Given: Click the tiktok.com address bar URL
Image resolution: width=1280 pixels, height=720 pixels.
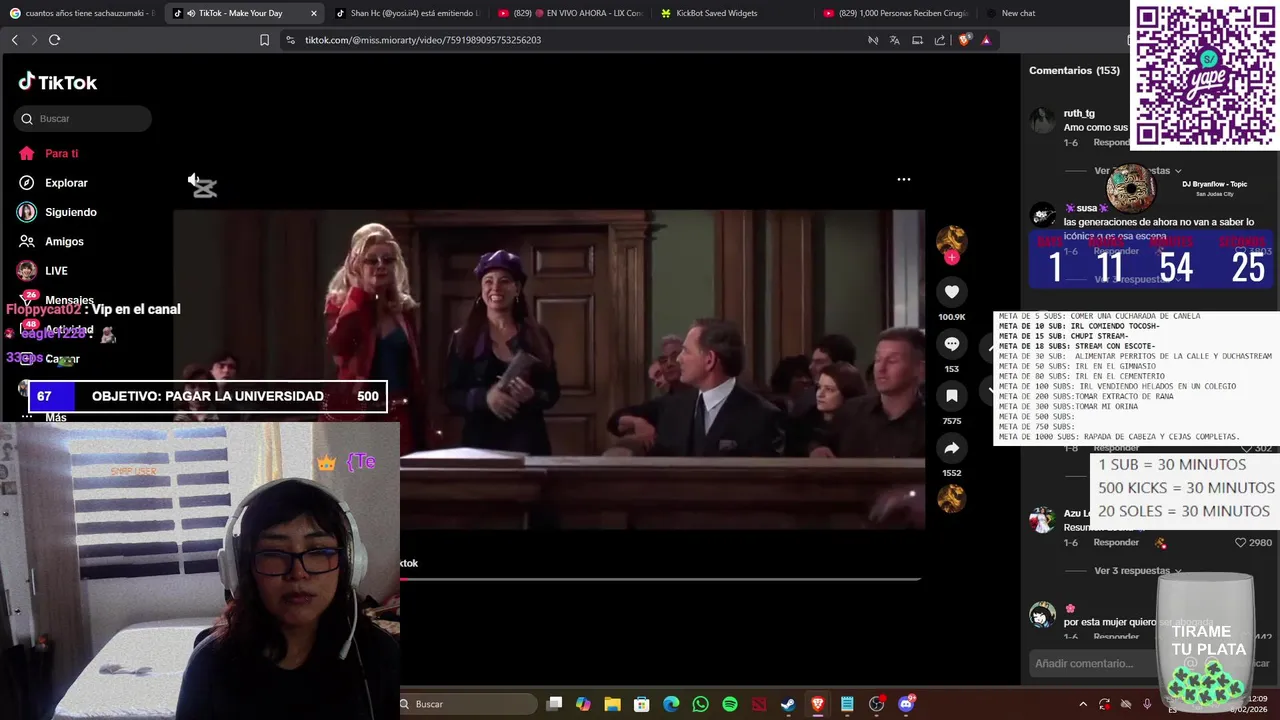Looking at the screenshot, I should (x=423, y=40).
